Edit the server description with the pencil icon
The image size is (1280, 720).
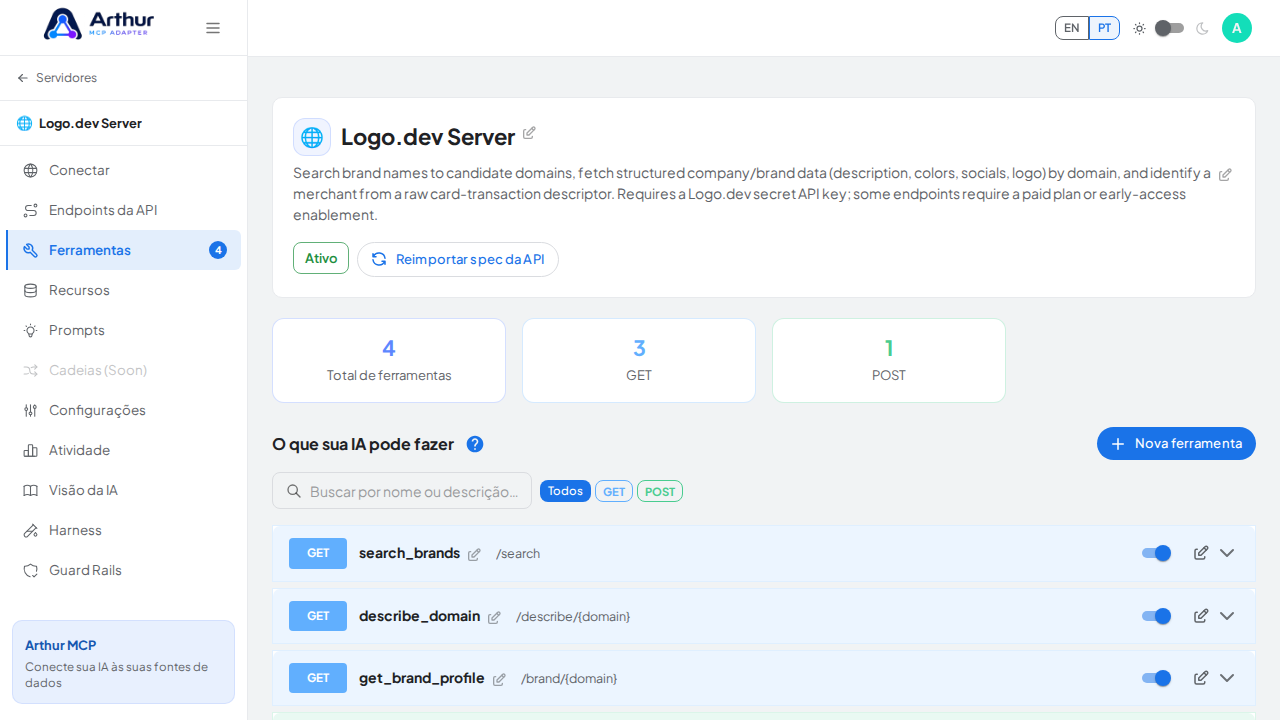coord(1225,174)
